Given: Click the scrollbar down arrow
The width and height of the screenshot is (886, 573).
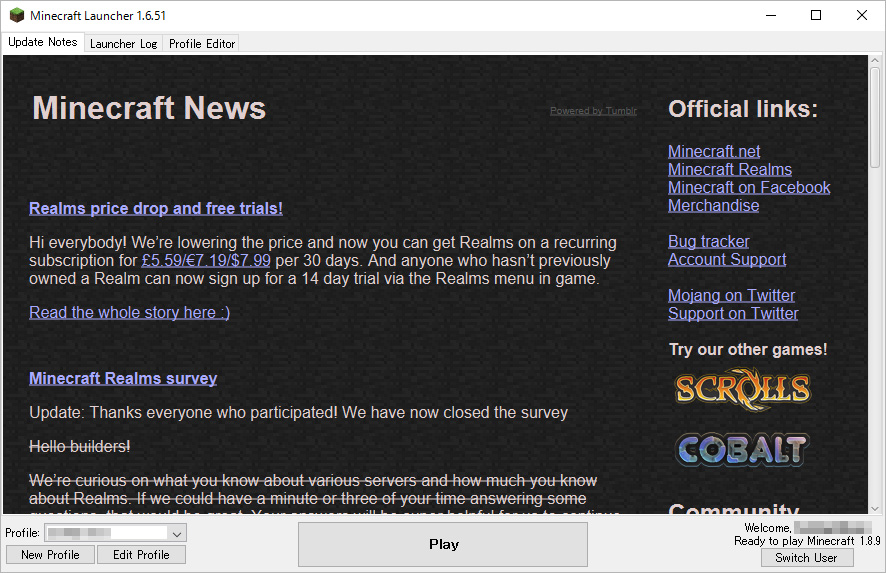Looking at the screenshot, I should pyautogui.click(x=875, y=509).
